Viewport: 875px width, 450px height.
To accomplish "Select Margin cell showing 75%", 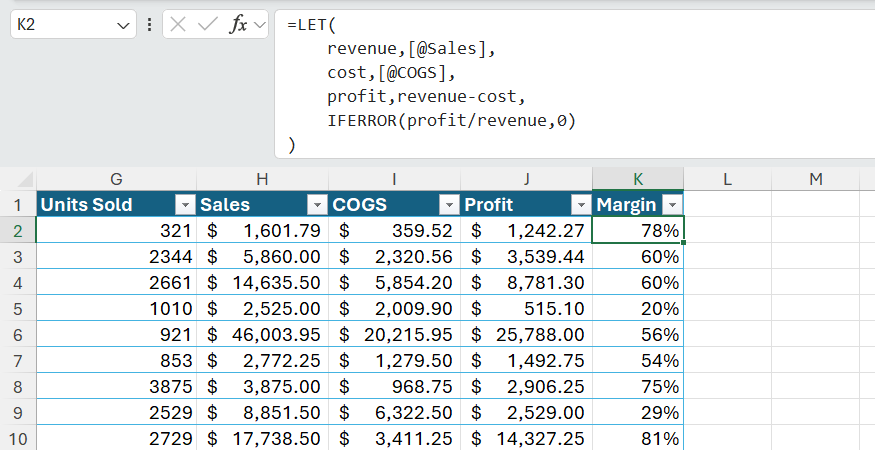I will (x=638, y=386).
